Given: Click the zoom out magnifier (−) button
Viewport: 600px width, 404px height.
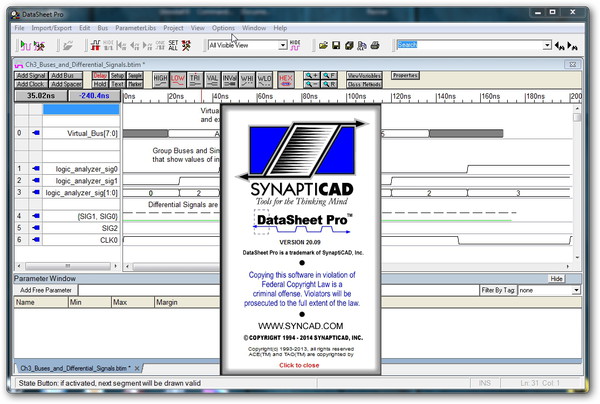Looking at the screenshot, I should coord(312,84).
